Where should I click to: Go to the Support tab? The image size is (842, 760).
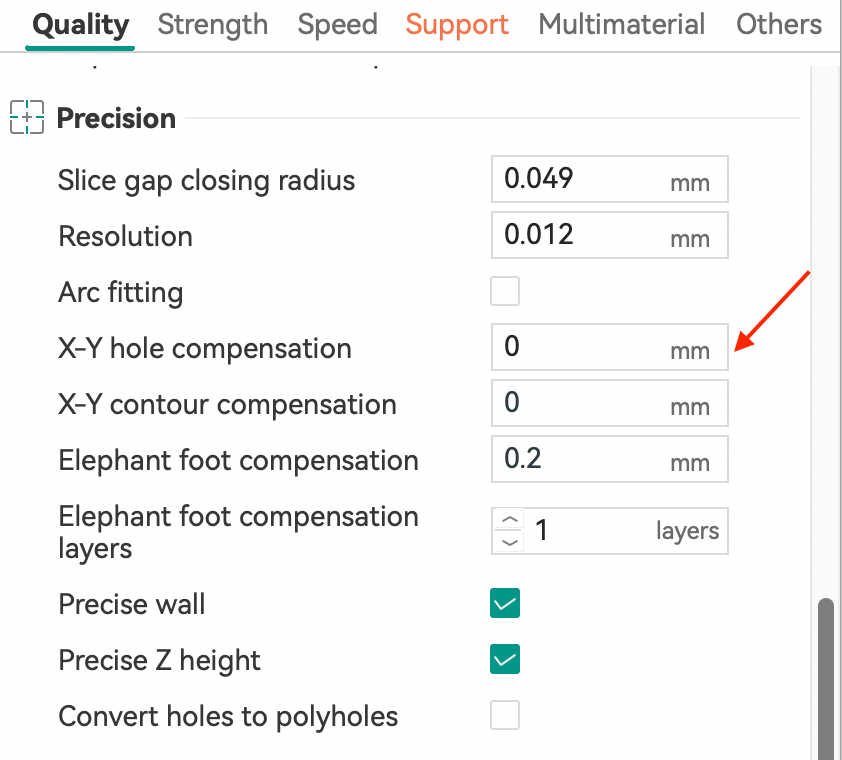pyautogui.click(x=457, y=25)
